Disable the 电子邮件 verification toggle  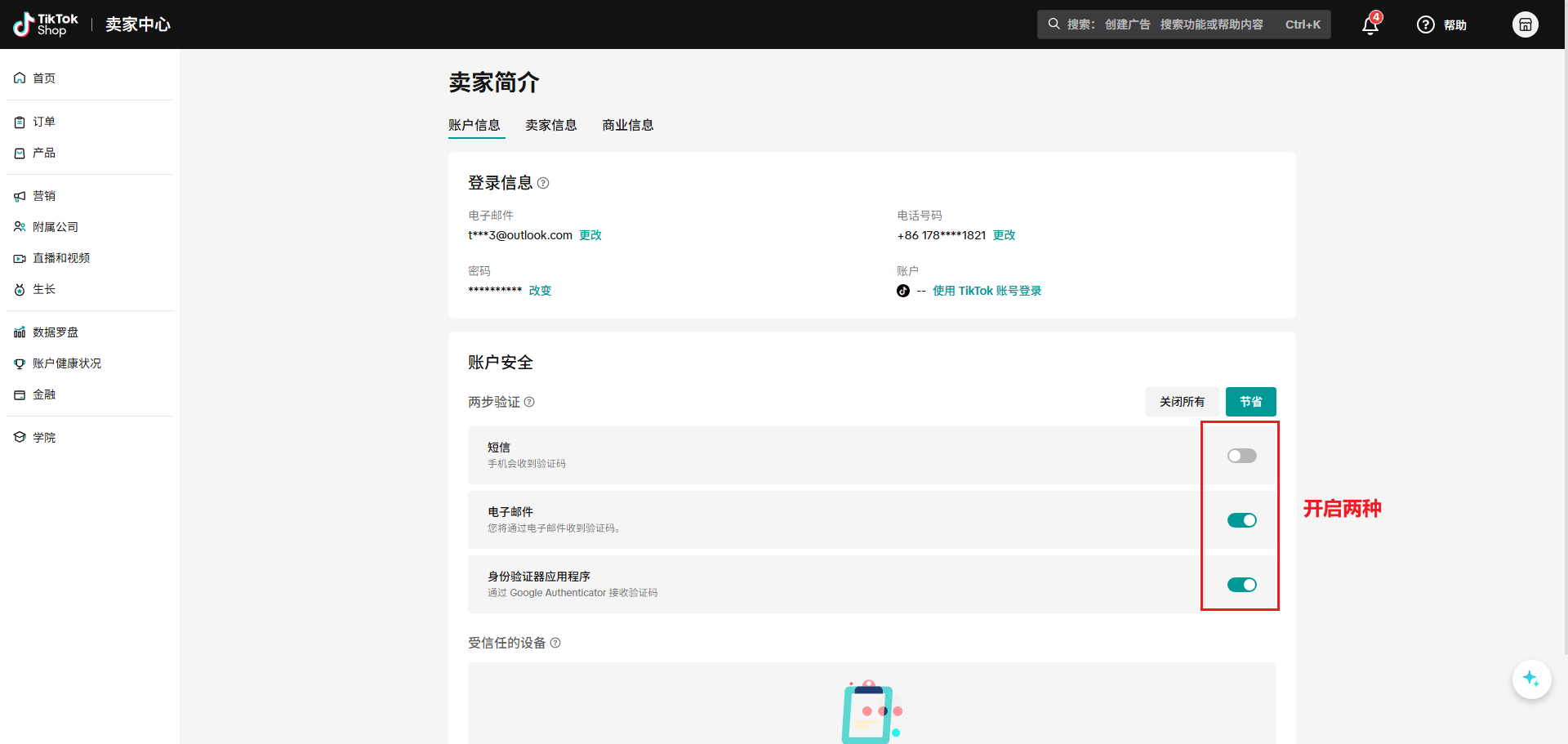(1241, 520)
